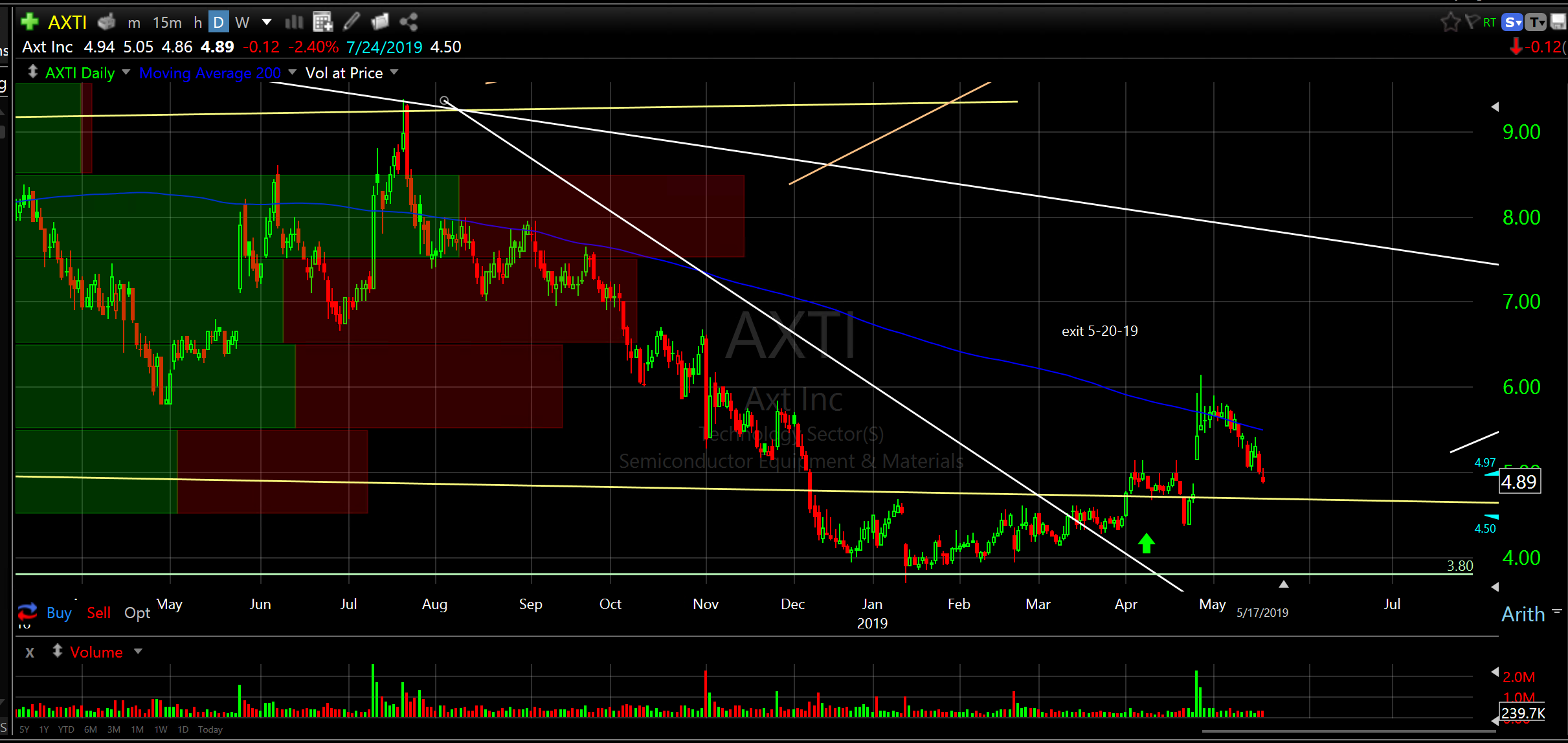Select the hourly (h) timeframe
This screenshot has height=743, width=1568.
click(x=197, y=23)
